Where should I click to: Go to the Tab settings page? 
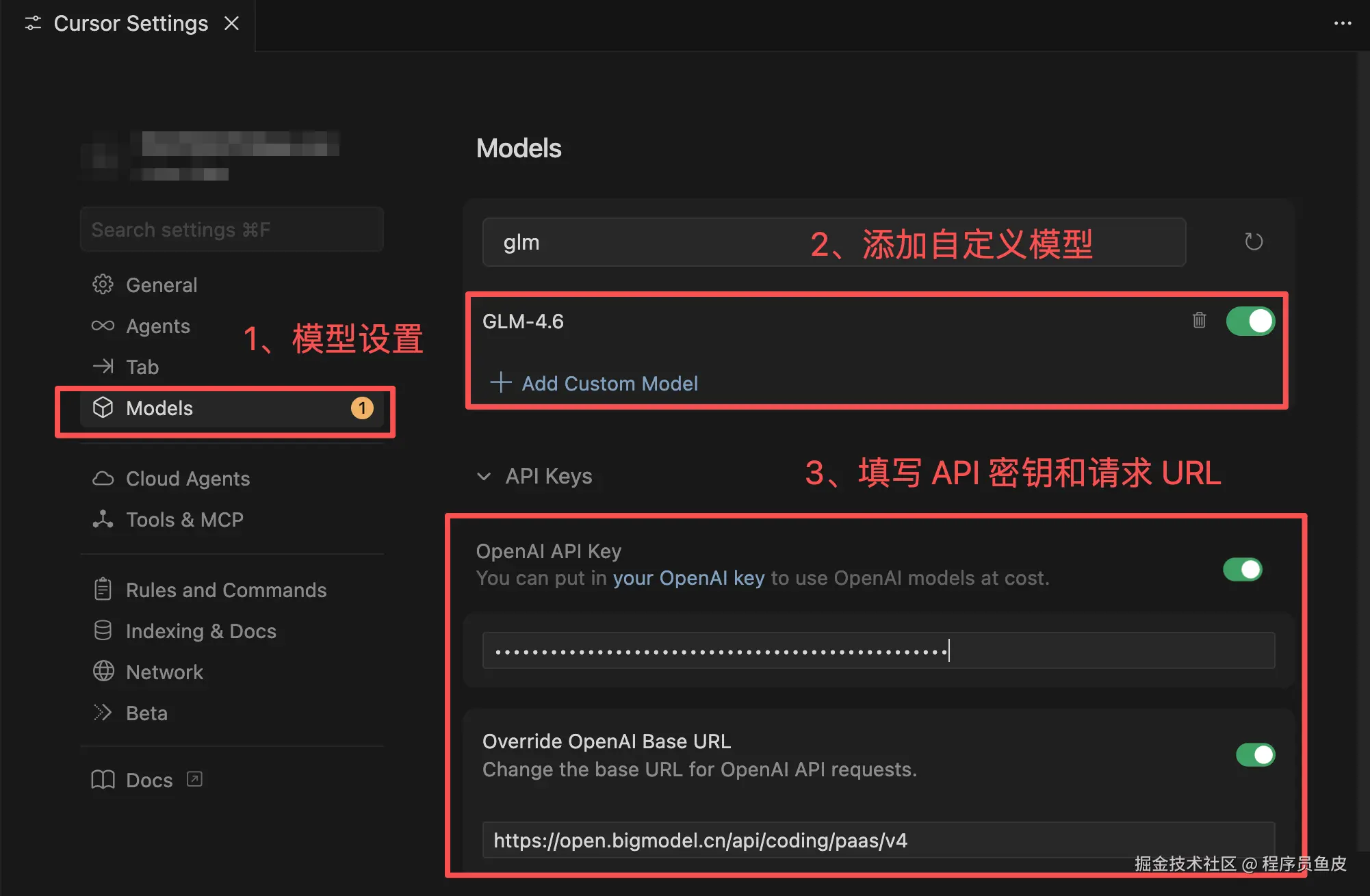(x=142, y=367)
